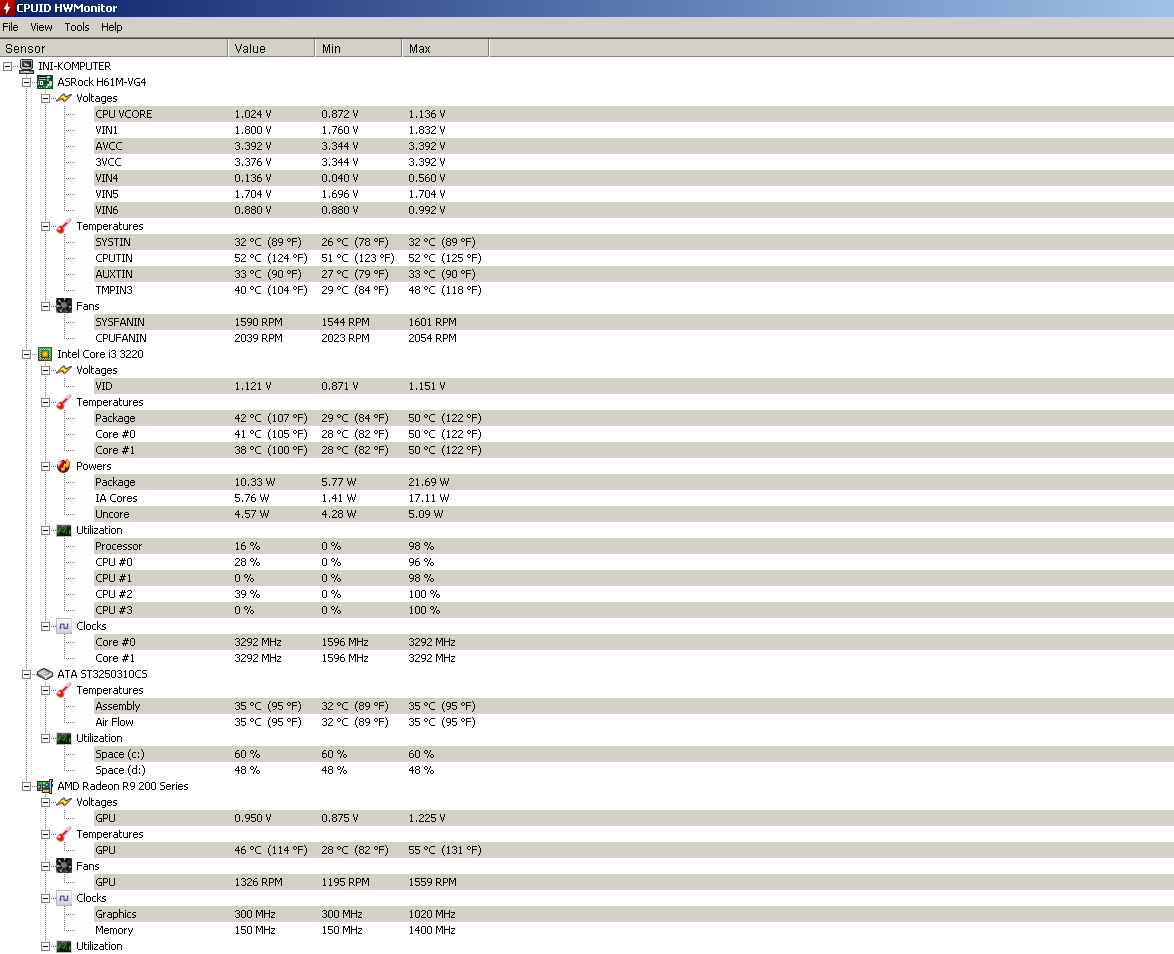Viewport: 1174px width, 954px height.
Task: Collapse the AMD Radeon R9 200 Series node
Action: (26, 786)
